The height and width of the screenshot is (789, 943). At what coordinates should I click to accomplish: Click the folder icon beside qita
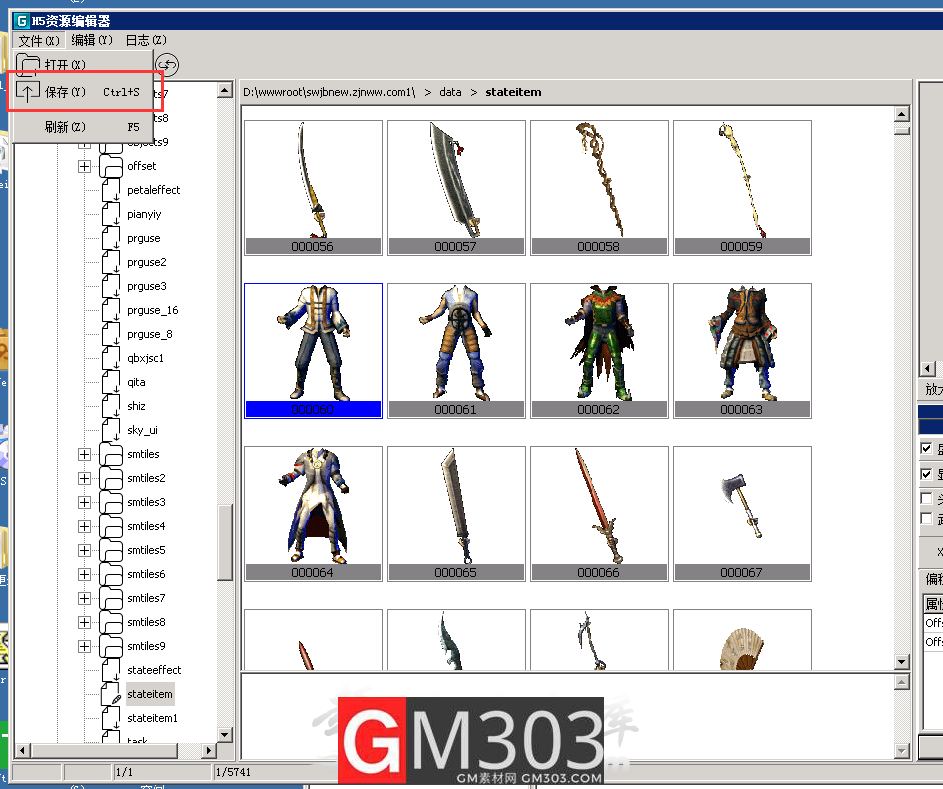click(x=110, y=382)
